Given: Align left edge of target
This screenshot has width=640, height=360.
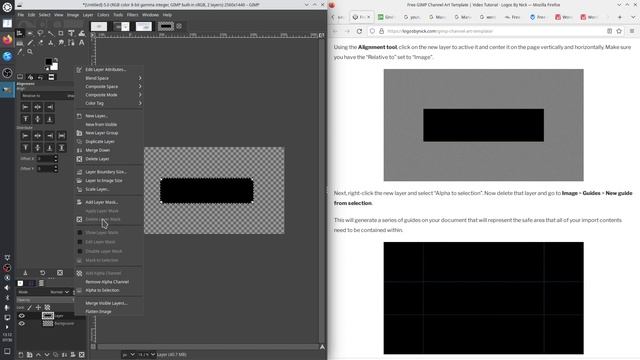Looking at the screenshot, I should tap(25, 107).
